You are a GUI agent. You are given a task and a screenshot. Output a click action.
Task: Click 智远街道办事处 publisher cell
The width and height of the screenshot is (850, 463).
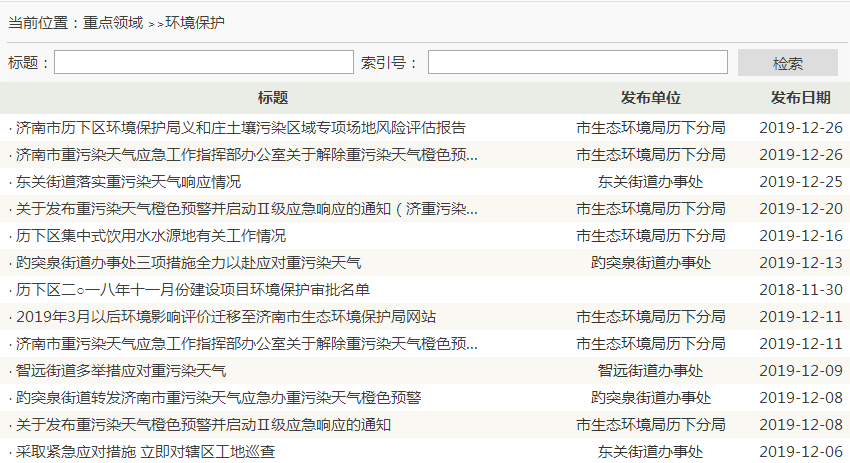click(651, 371)
